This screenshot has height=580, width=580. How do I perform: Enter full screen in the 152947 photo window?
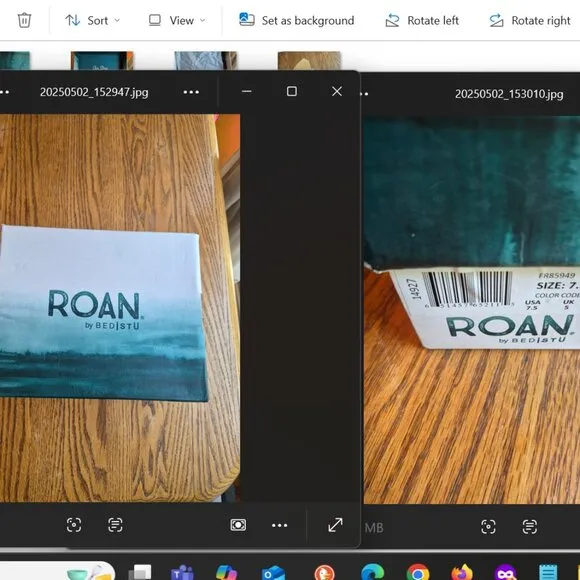335,525
